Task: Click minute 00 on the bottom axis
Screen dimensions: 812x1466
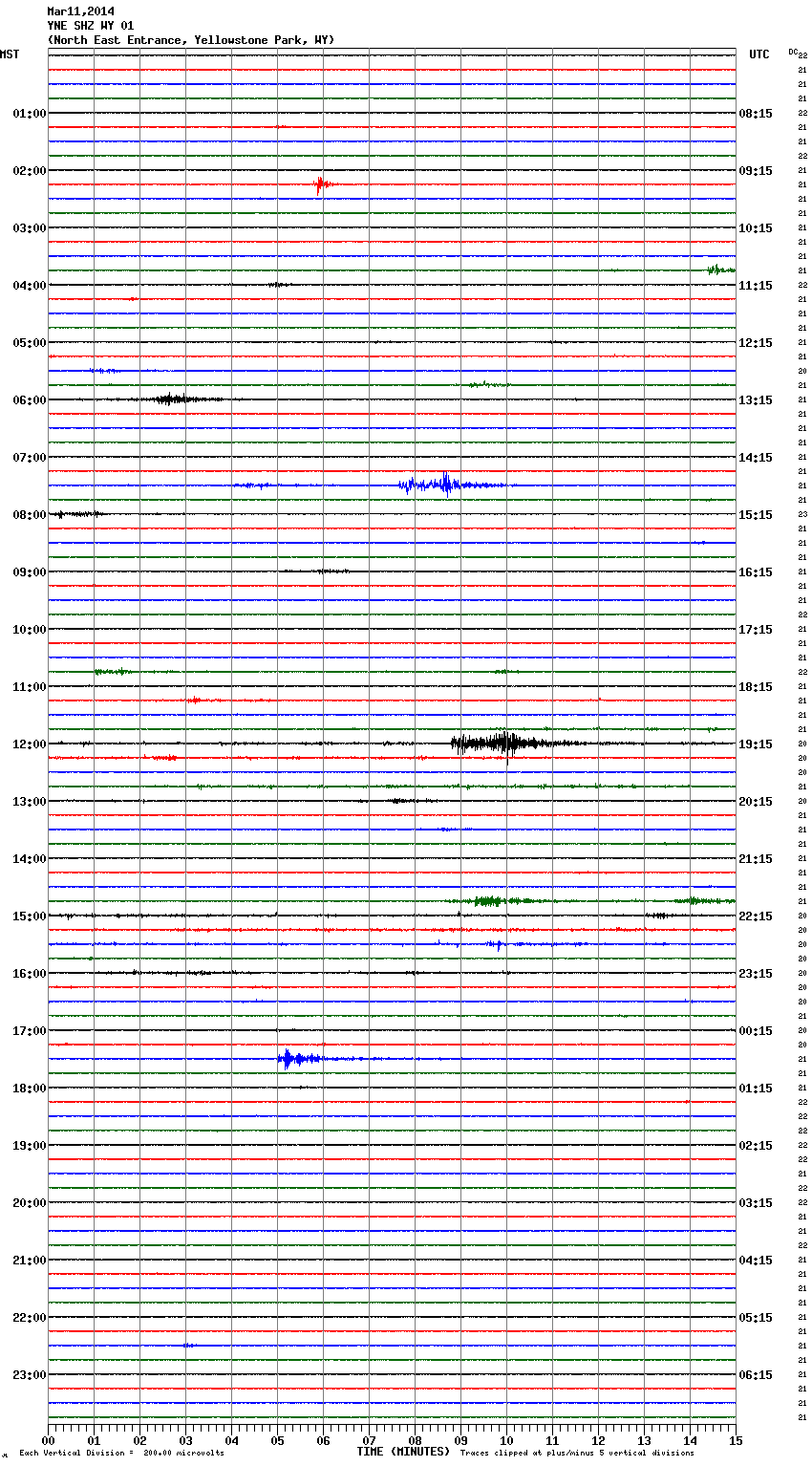Action: 48,1440
